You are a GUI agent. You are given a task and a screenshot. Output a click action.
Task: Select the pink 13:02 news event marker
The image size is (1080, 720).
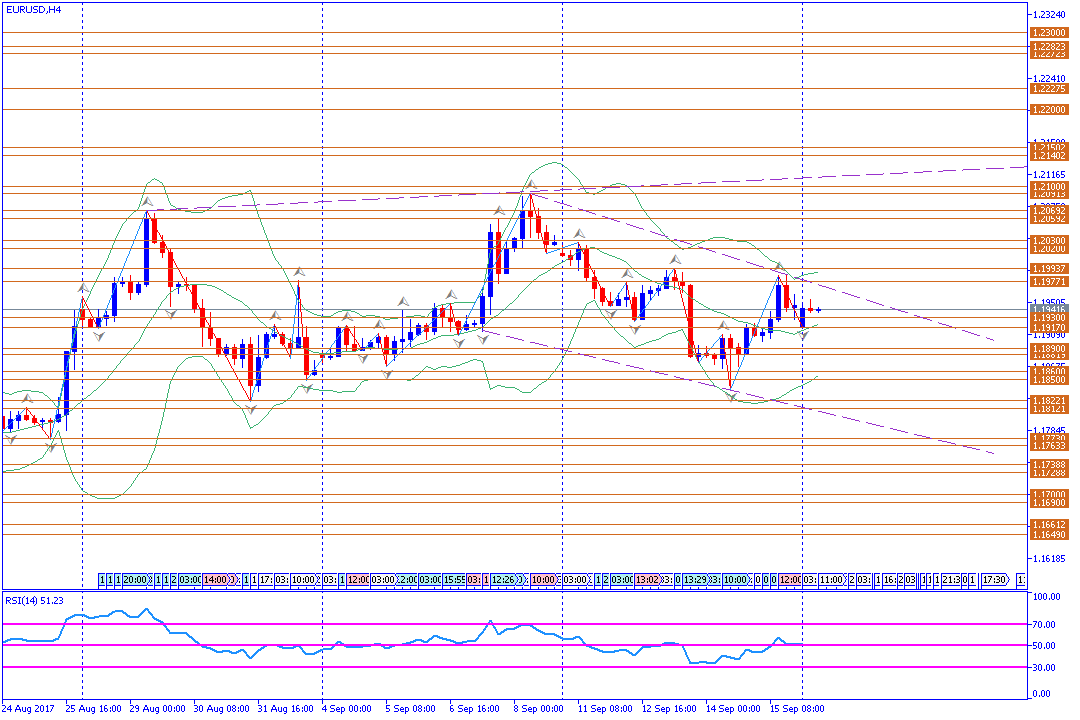(x=647, y=580)
